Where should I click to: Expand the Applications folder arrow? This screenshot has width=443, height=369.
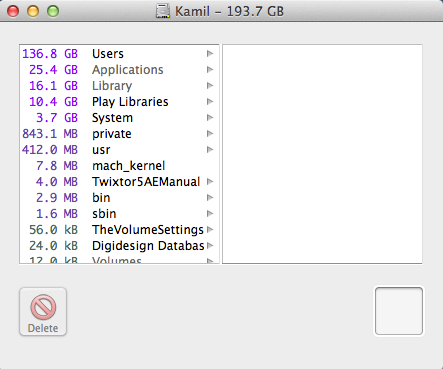[210, 70]
